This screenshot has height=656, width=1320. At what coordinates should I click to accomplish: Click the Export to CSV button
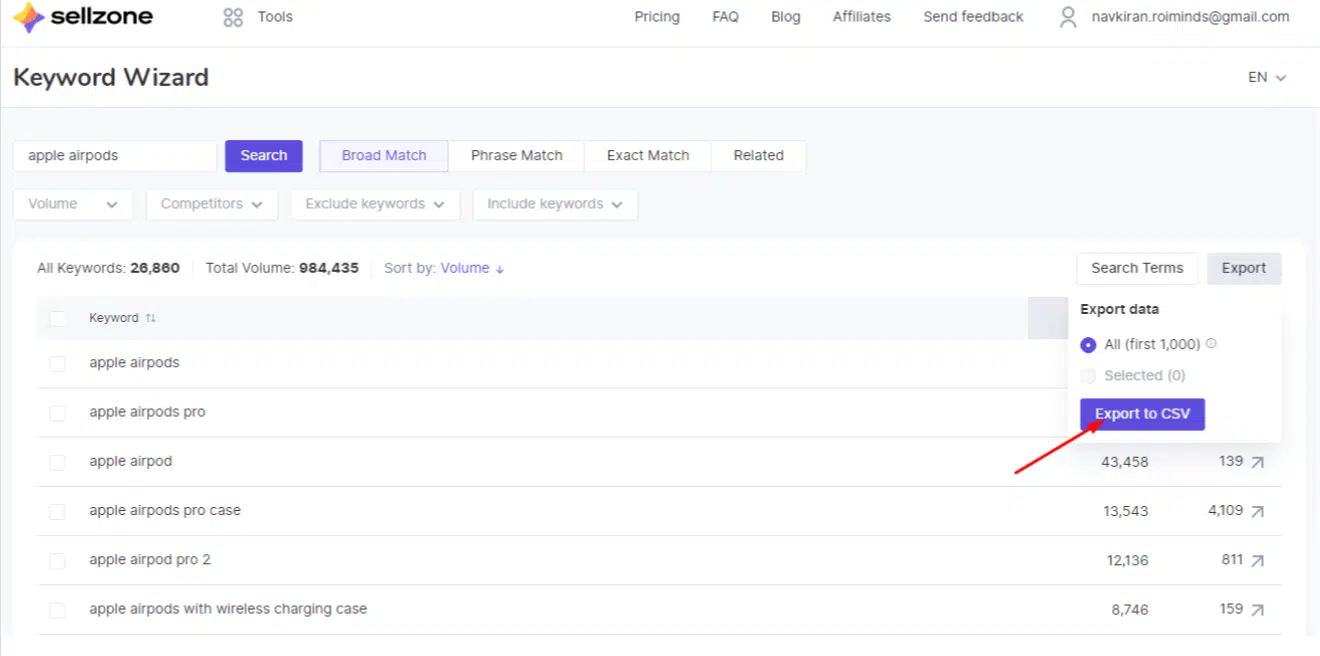(1142, 414)
